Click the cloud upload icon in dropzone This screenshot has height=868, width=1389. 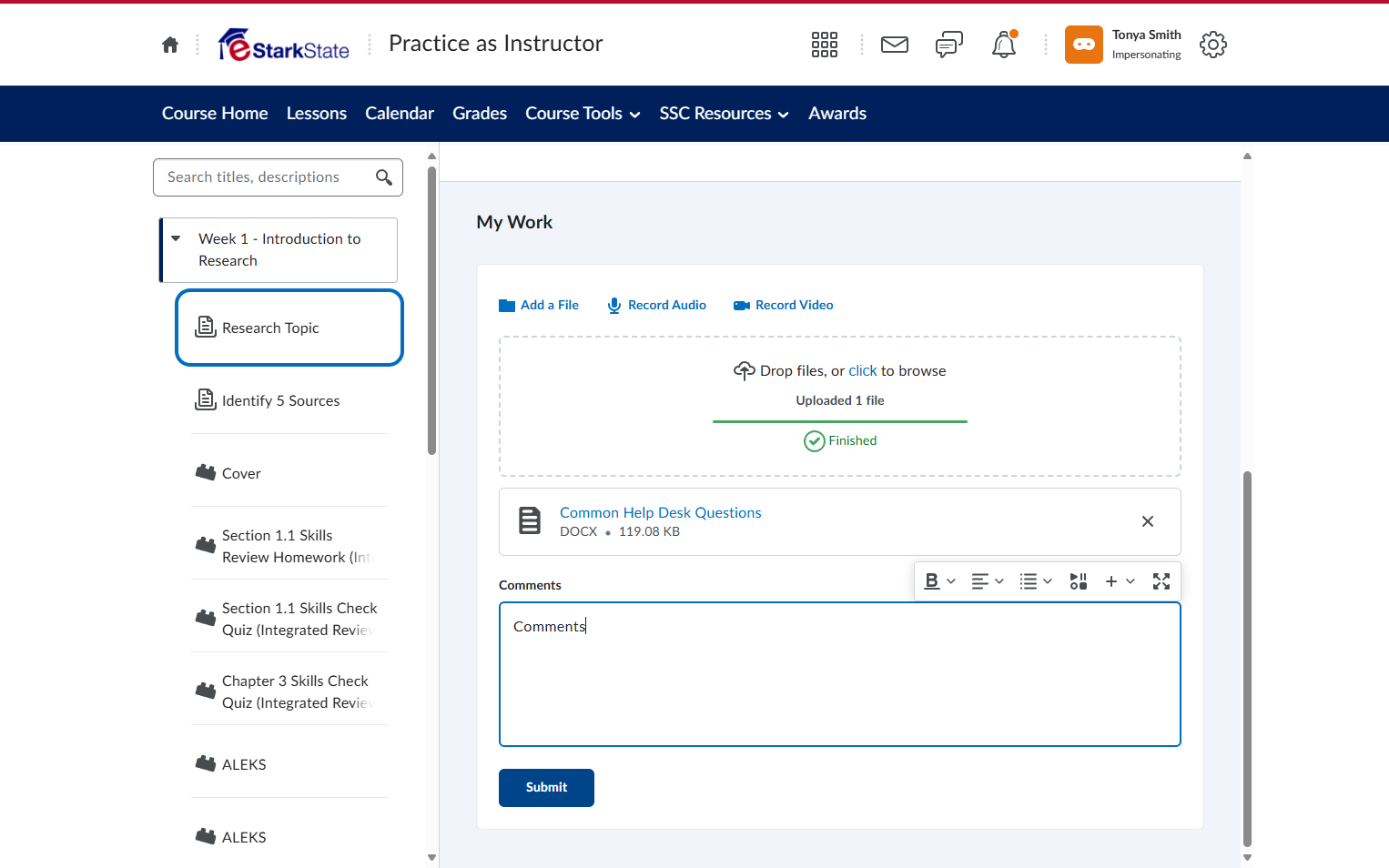[x=745, y=370]
